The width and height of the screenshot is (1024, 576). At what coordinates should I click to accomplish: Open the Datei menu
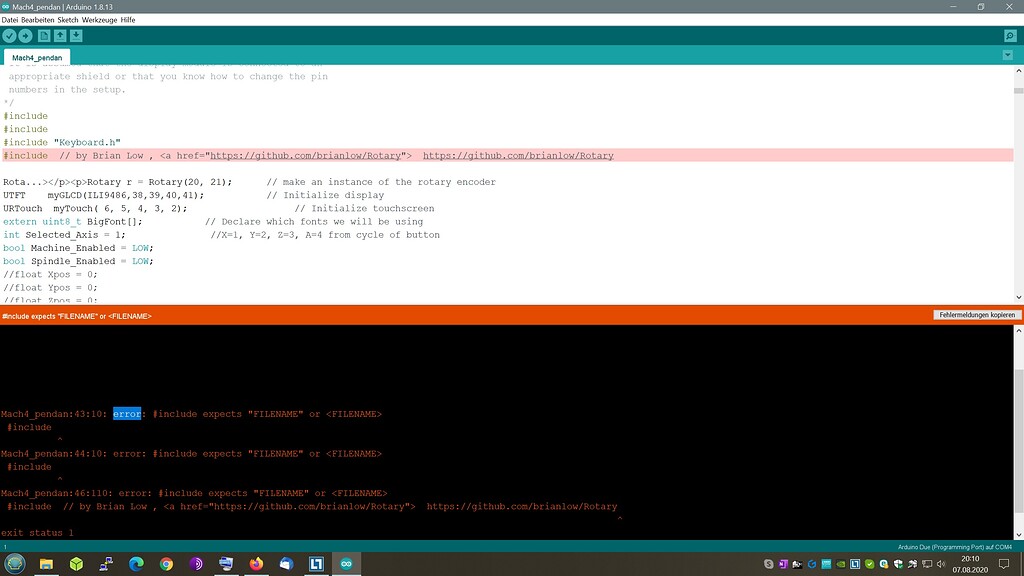[12, 19]
